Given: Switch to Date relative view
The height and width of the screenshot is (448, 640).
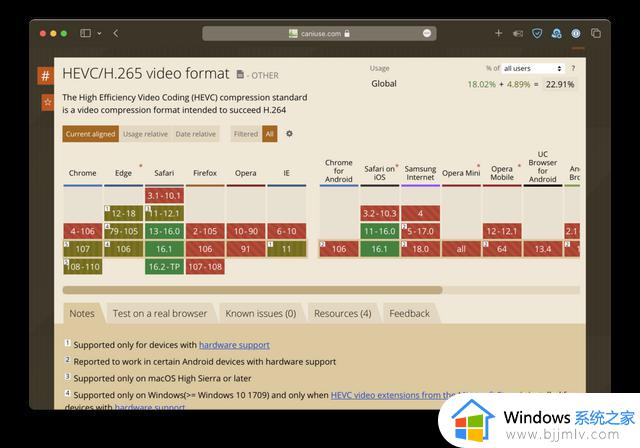Looking at the screenshot, I should pos(196,134).
